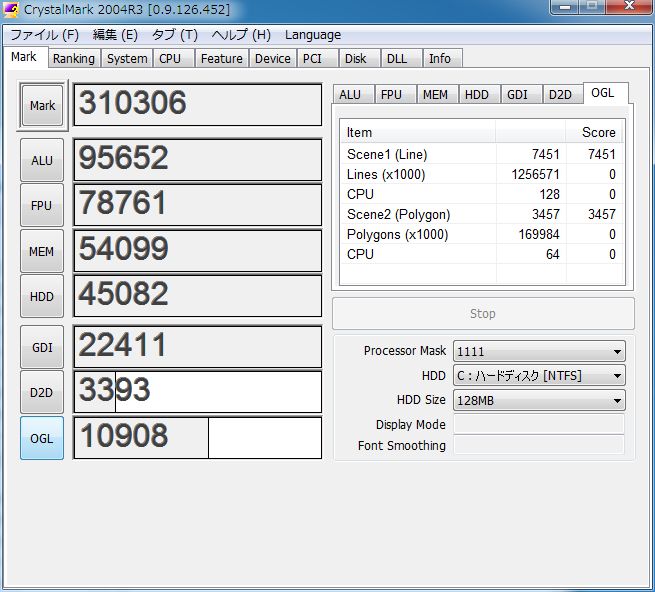Click the GDI benchmark button
The image size is (655, 592).
pyautogui.click(x=42, y=347)
